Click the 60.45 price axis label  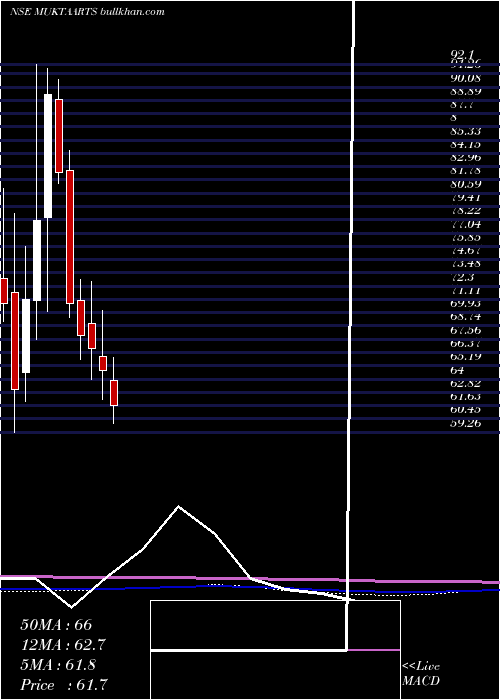click(x=465, y=410)
